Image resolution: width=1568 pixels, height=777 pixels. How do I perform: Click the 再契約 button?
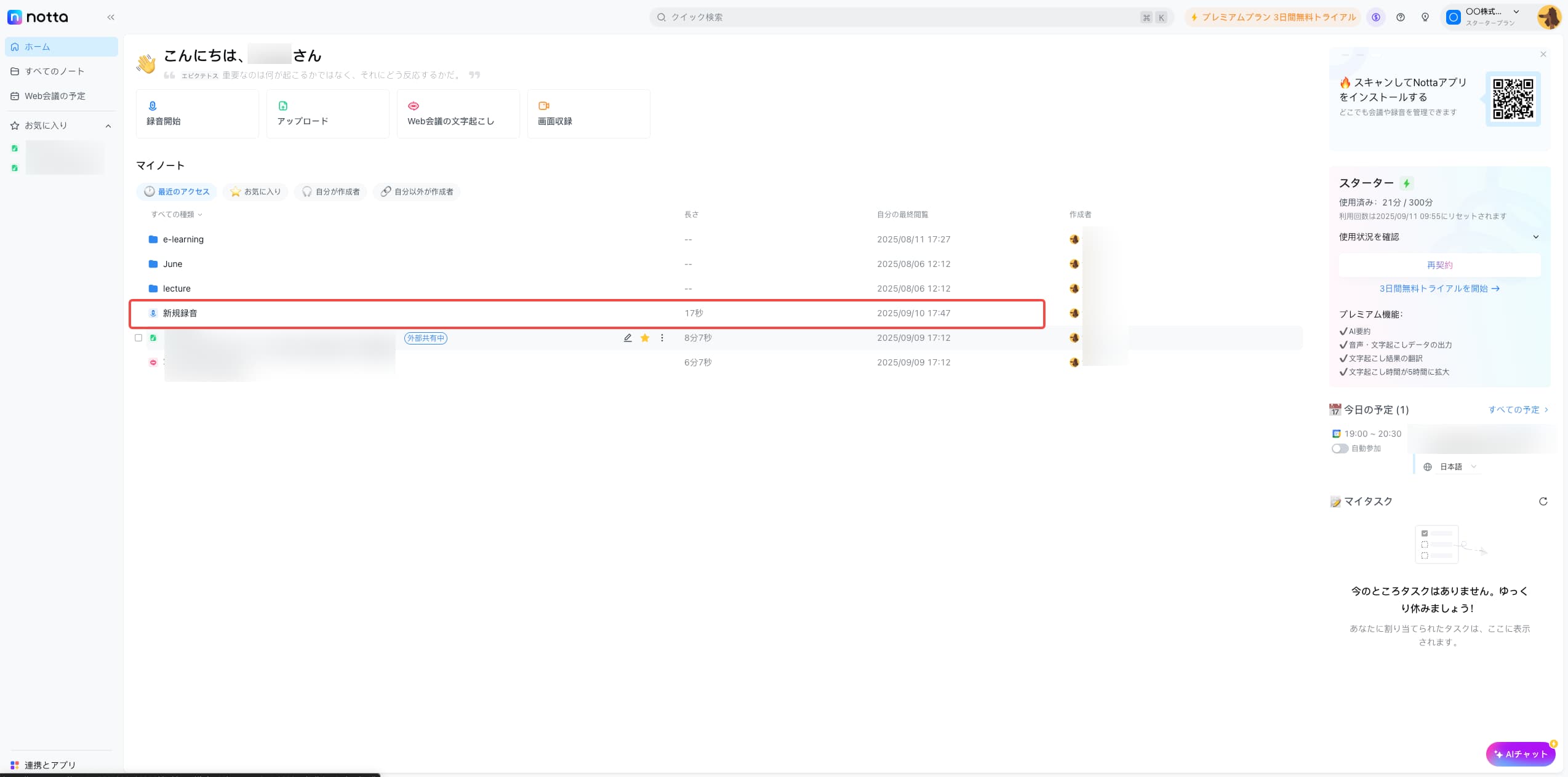point(1439,265)
